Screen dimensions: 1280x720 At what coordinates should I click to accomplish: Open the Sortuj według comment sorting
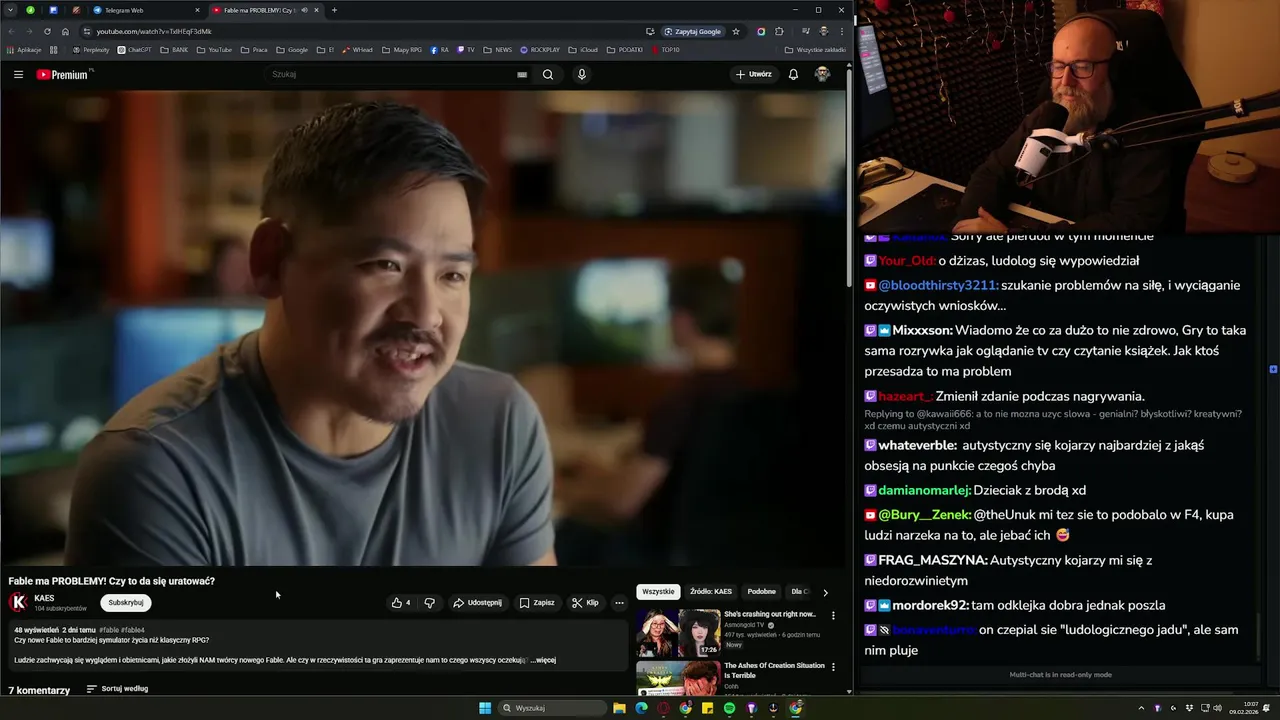117,689
